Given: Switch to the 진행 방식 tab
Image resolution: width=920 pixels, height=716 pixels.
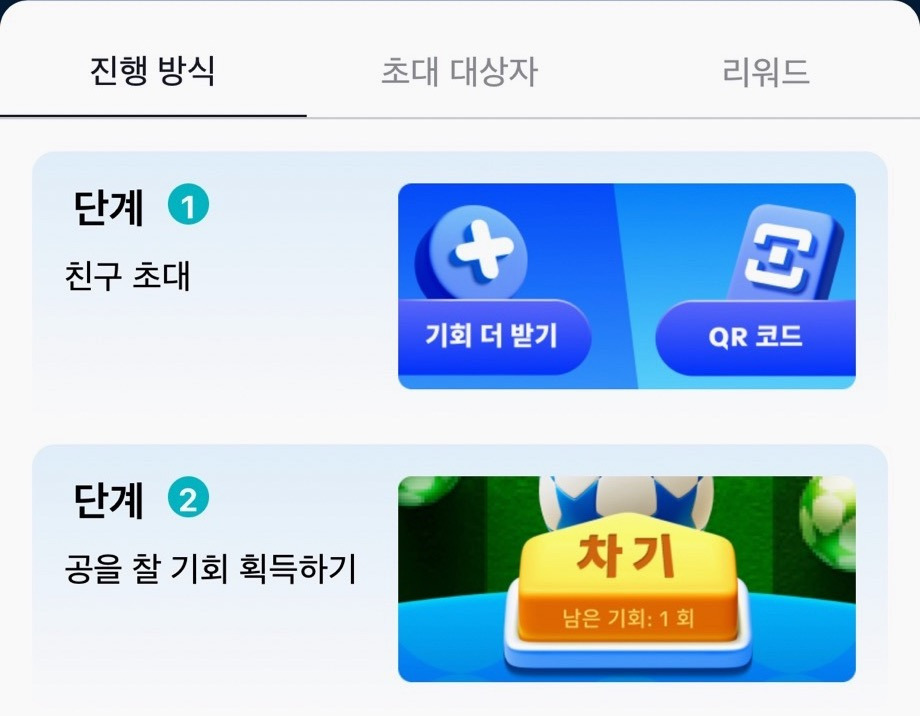Looking at the screenshot, I should [153, 71].
